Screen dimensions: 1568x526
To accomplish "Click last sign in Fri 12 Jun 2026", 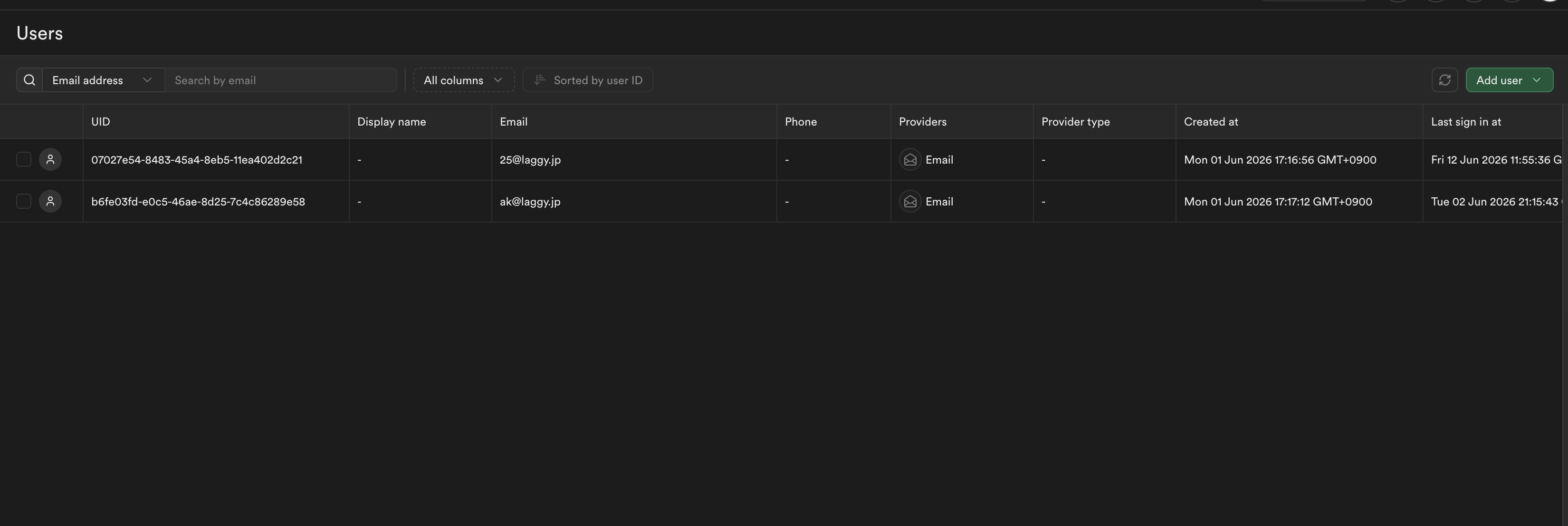I will click(1496, 160).
